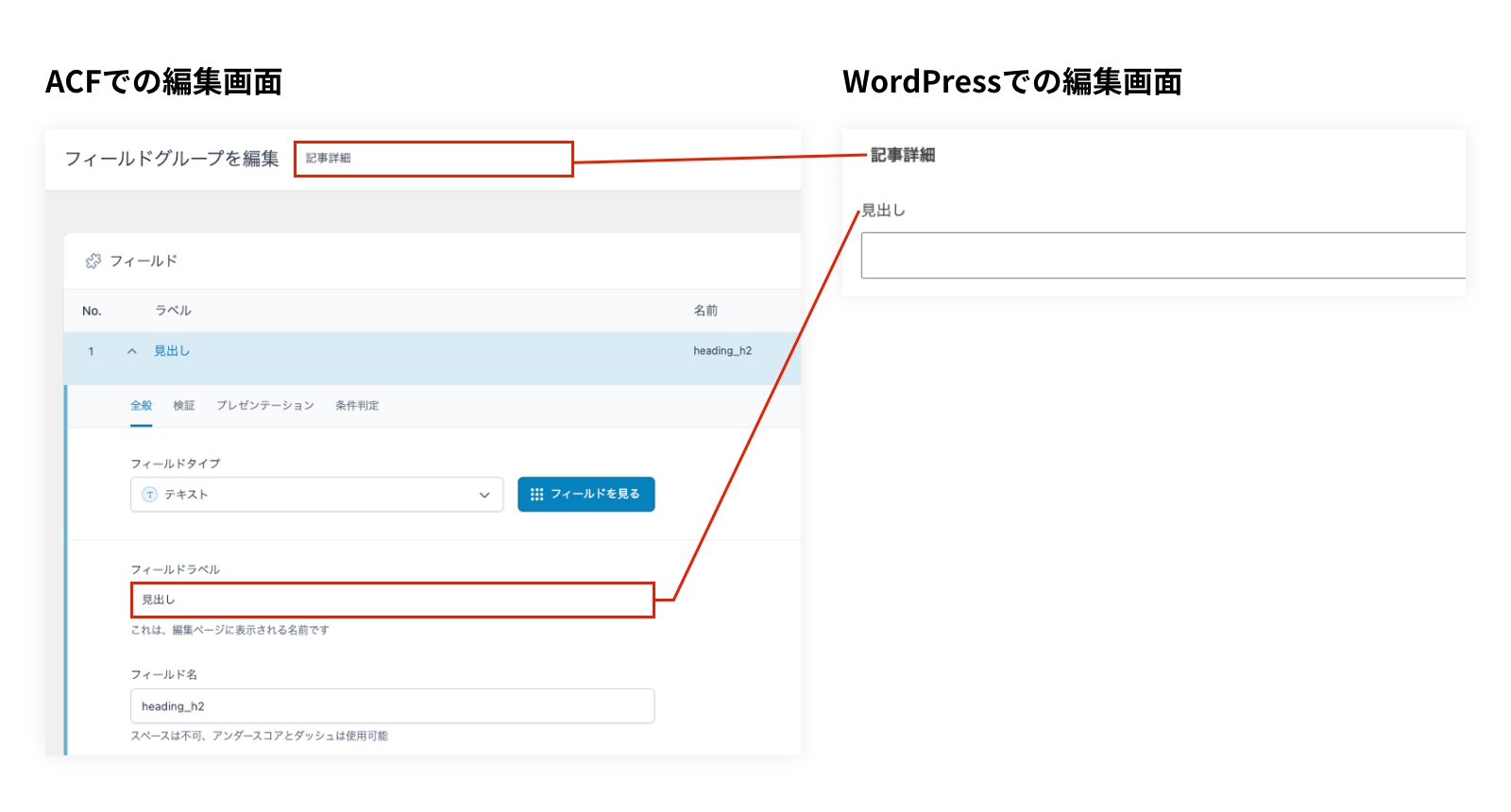Click the field group title input '記事詳細'
Screen dimensions: 1511x812
(433, 159)
